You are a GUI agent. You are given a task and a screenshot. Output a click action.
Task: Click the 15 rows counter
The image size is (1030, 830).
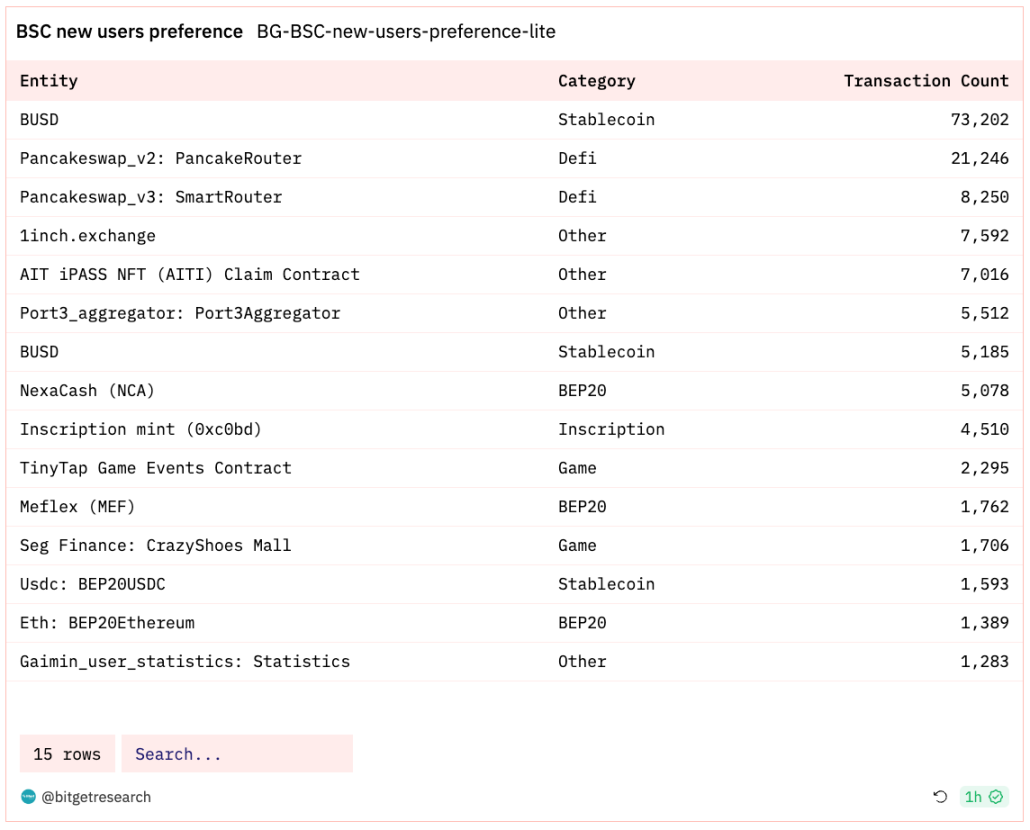pos(67,754)
